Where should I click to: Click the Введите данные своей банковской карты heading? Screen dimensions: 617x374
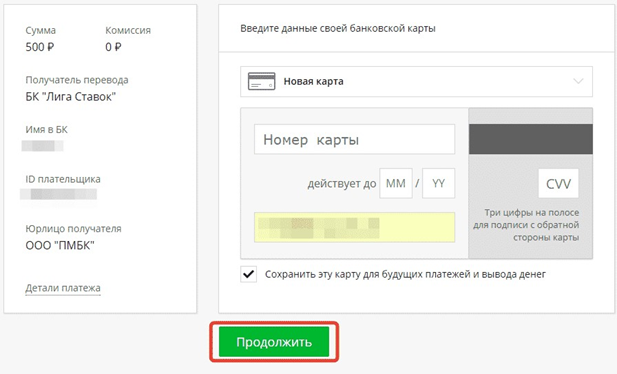pos(338,28)
